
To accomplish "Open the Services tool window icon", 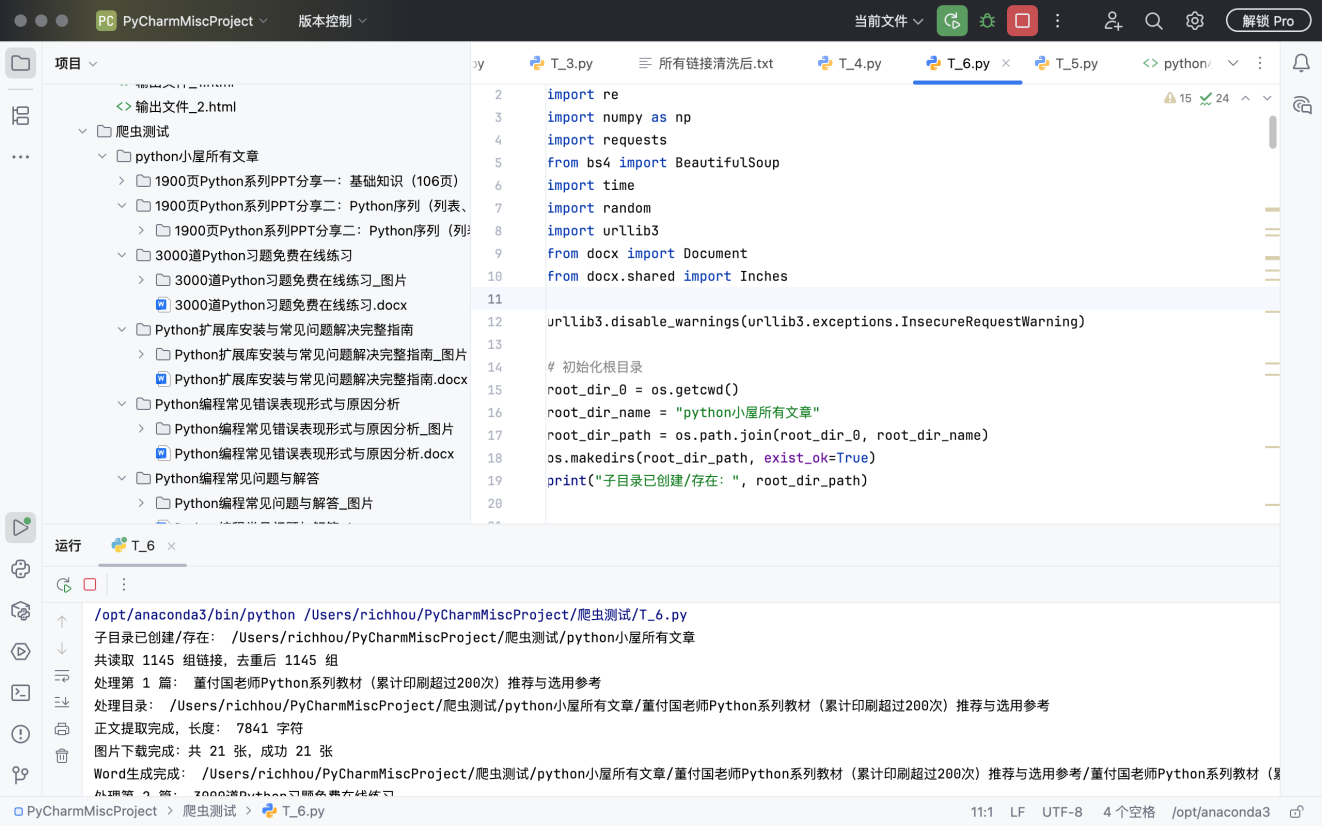I will (20, 652).
